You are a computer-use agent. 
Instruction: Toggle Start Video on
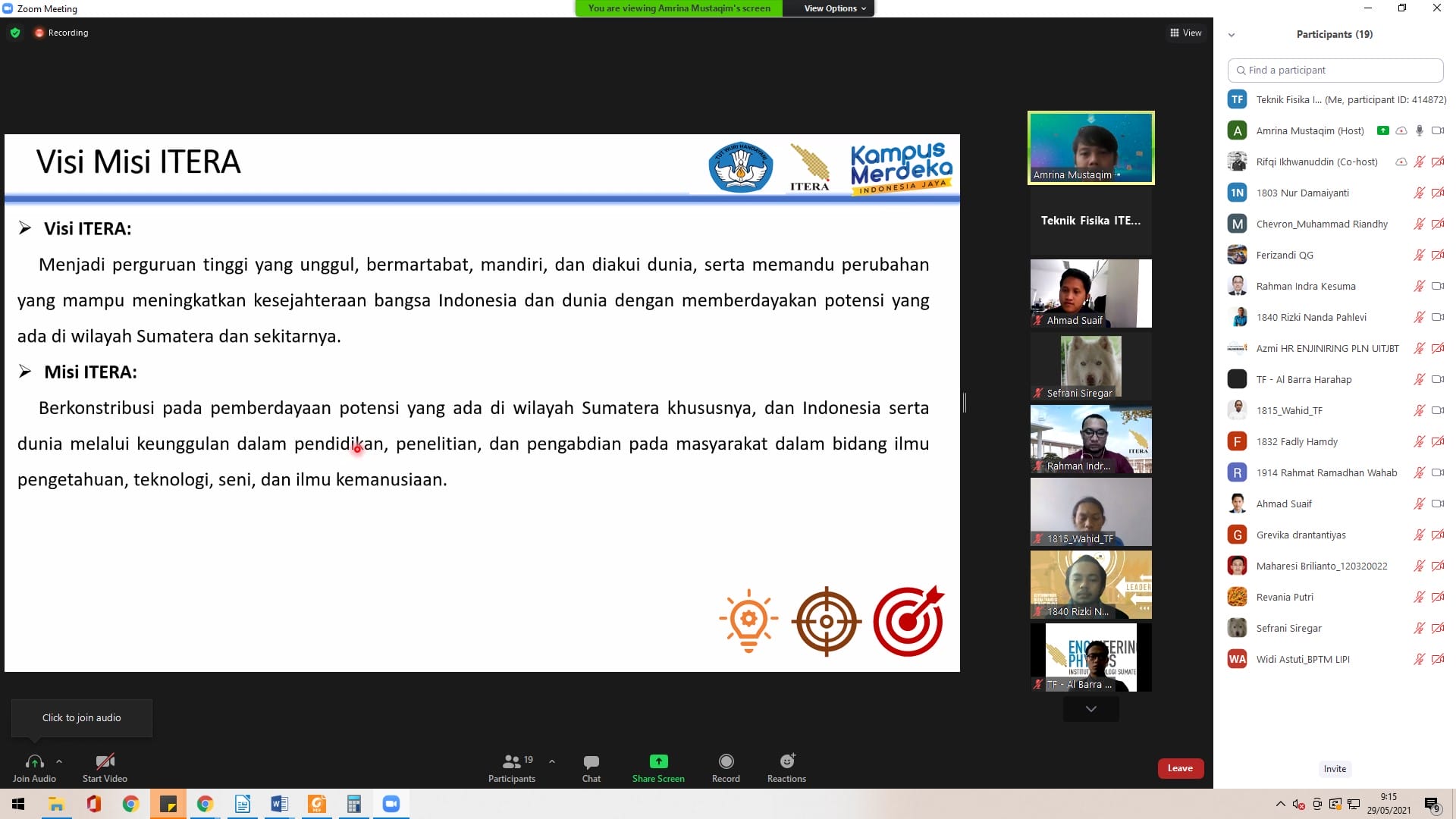pos(105,761)
